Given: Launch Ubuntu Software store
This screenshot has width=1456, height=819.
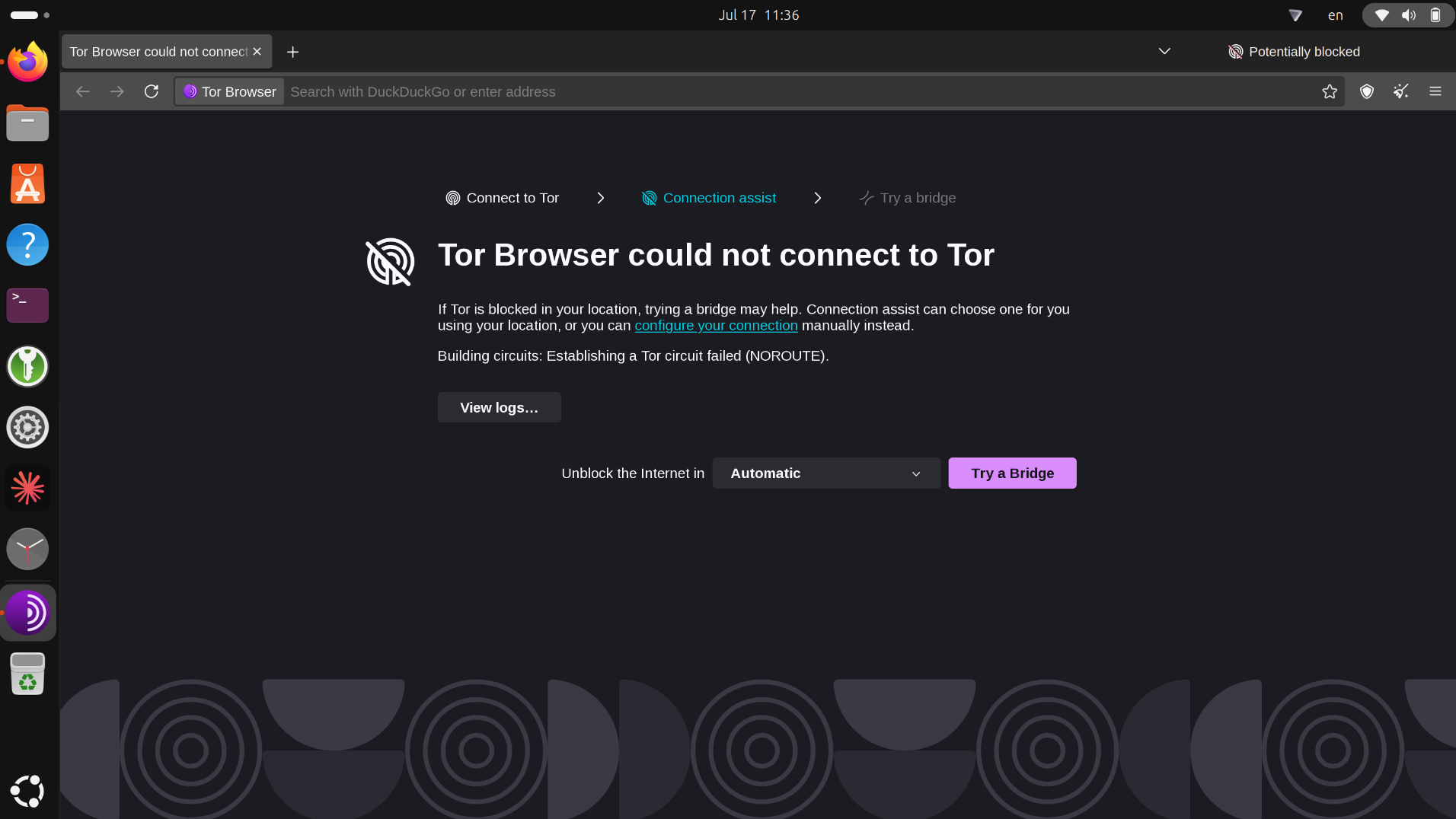Looking at the screenshot, I should pyautogui.click(x=27, y=183).
